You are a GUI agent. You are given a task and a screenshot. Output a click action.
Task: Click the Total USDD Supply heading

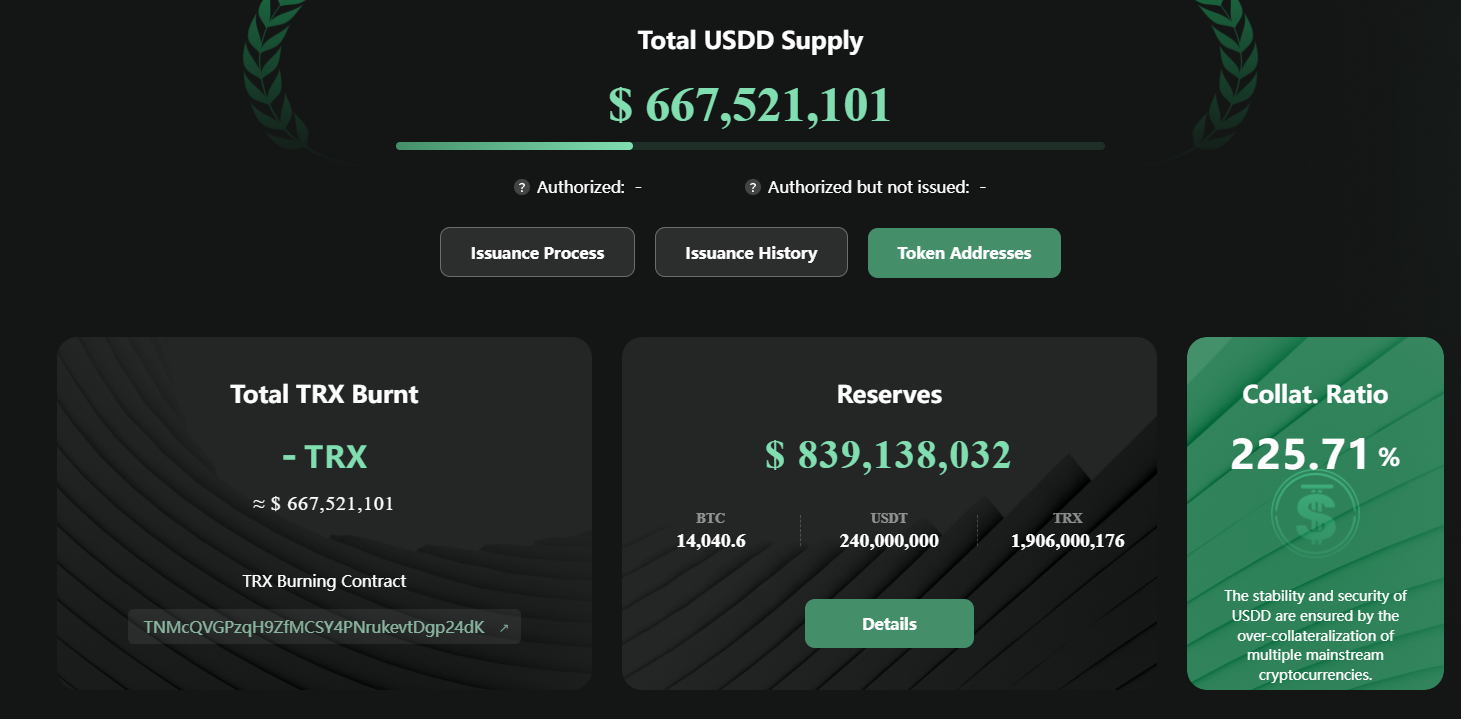click(750, 41)
